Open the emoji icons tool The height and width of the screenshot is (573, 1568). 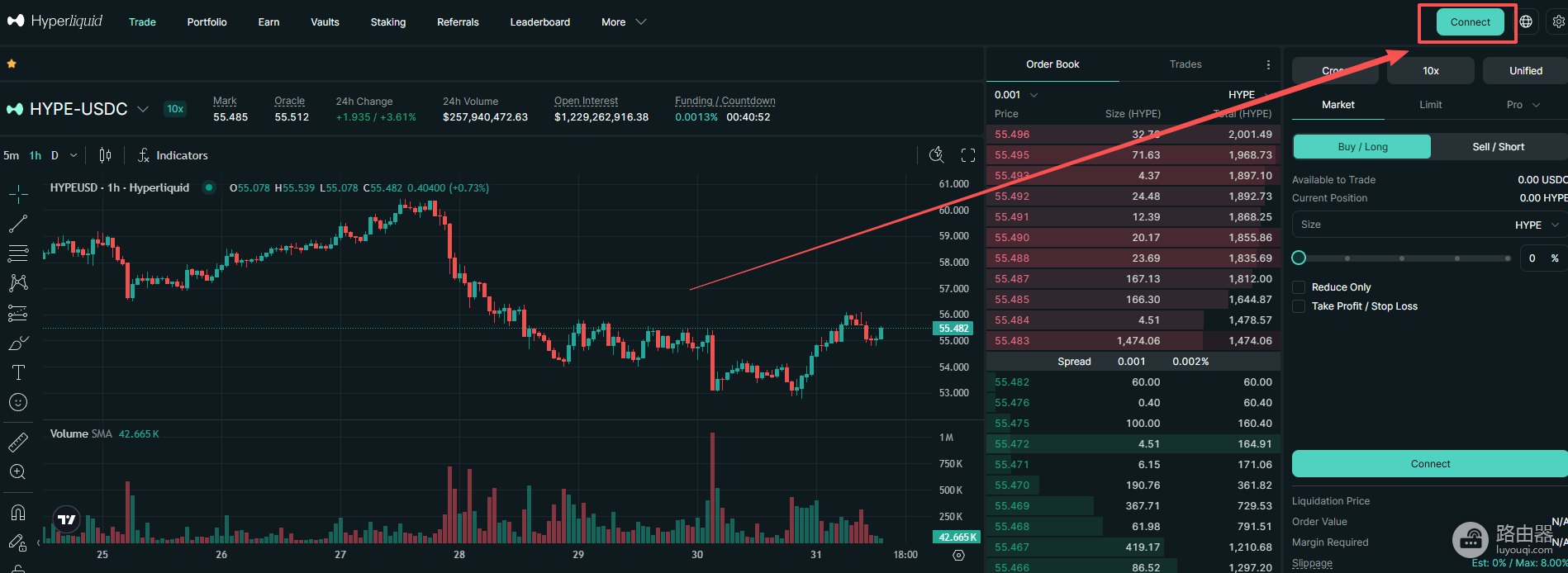pos(18,402)
